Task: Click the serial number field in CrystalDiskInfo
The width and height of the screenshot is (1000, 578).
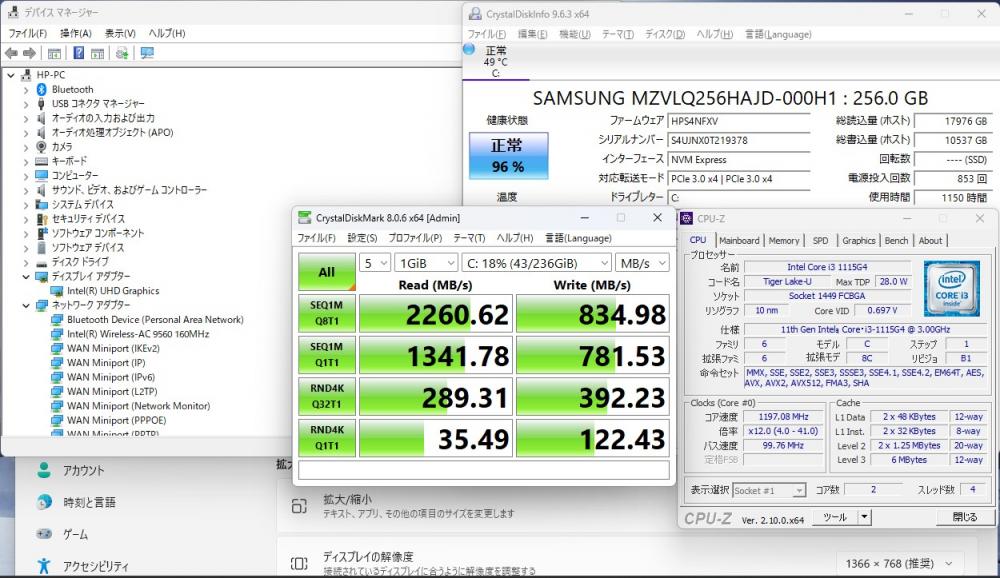Action: click(739, 140)
